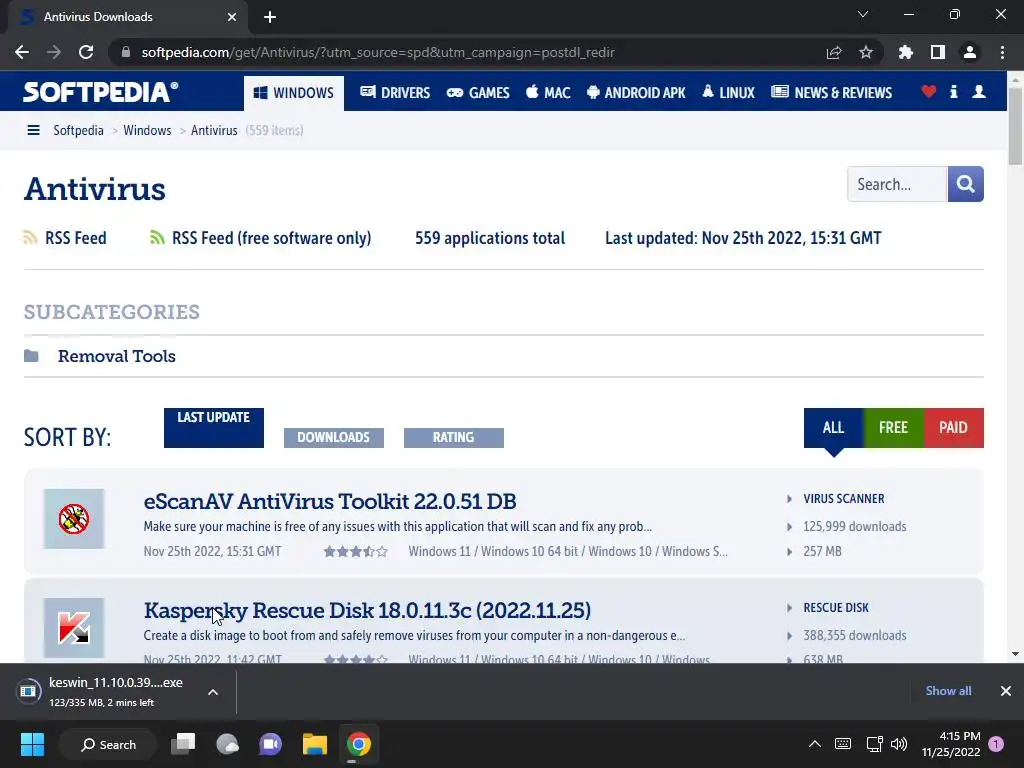Open the News & Reviews section
Viewport: 1024px width, 768px height.
[831, 93]
